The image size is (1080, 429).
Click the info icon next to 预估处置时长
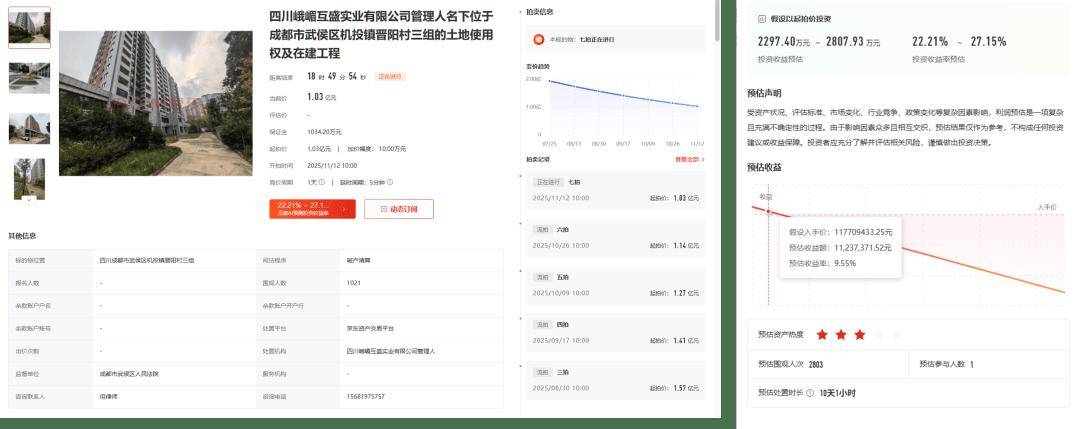tap(810, 393)
